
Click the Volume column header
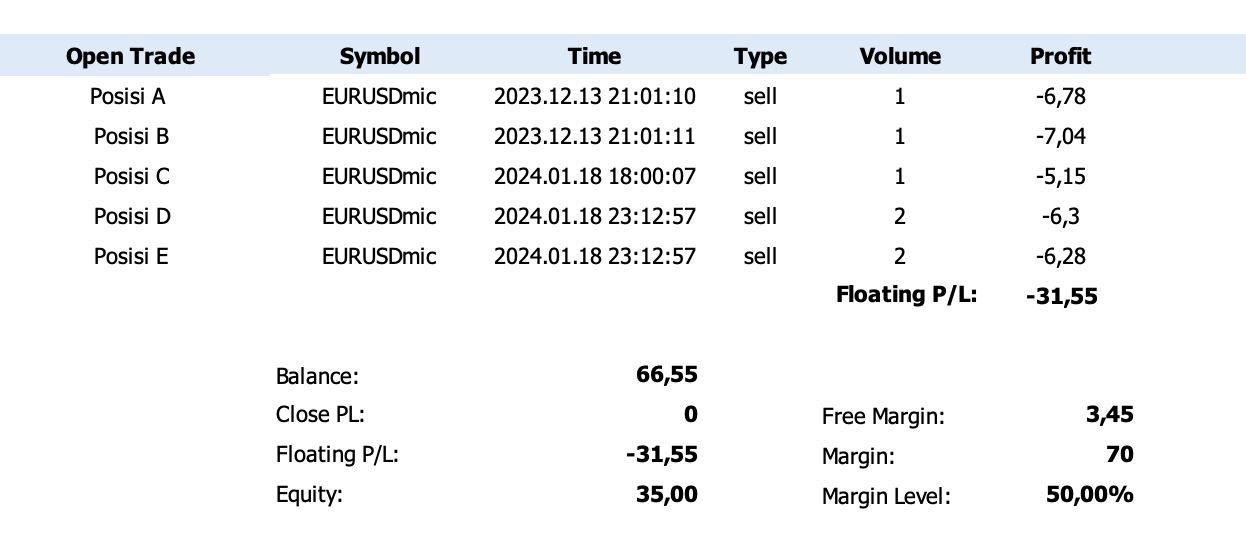[900, 56]
